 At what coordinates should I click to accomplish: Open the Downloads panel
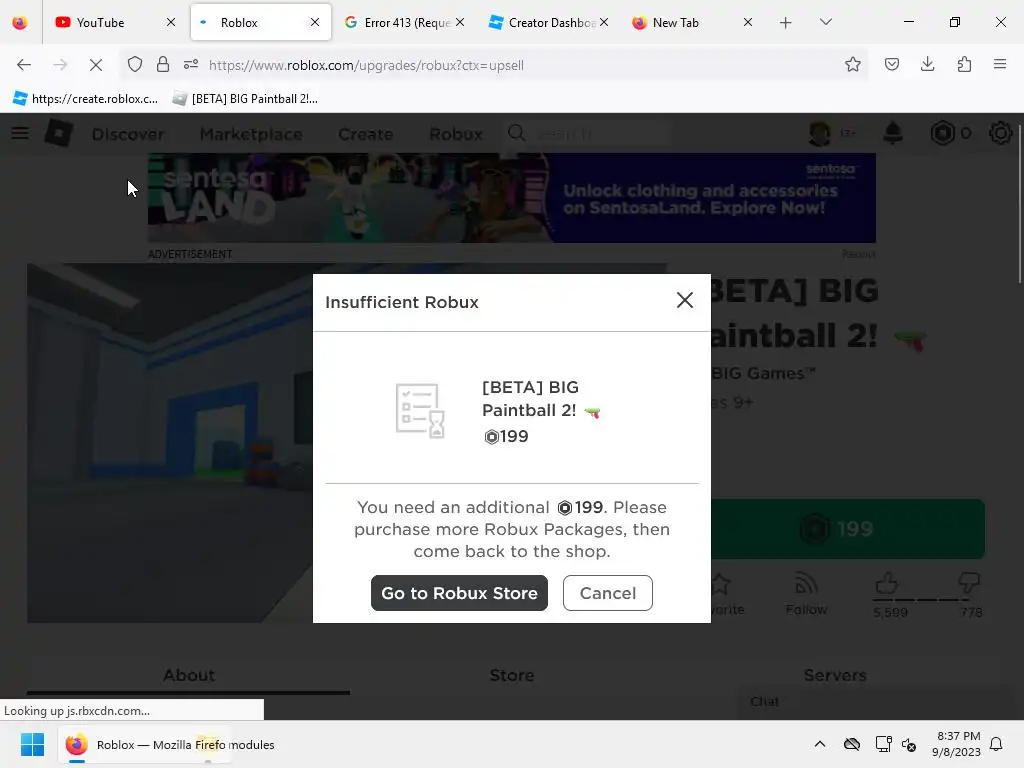point(927,64)
